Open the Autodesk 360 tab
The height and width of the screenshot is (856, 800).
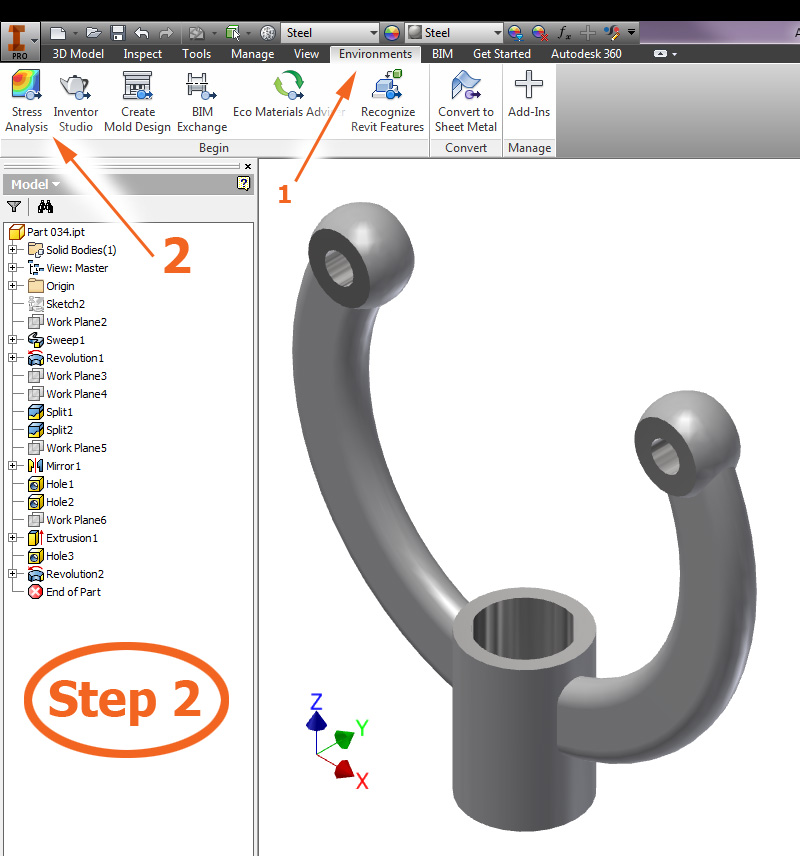point(586,54)
